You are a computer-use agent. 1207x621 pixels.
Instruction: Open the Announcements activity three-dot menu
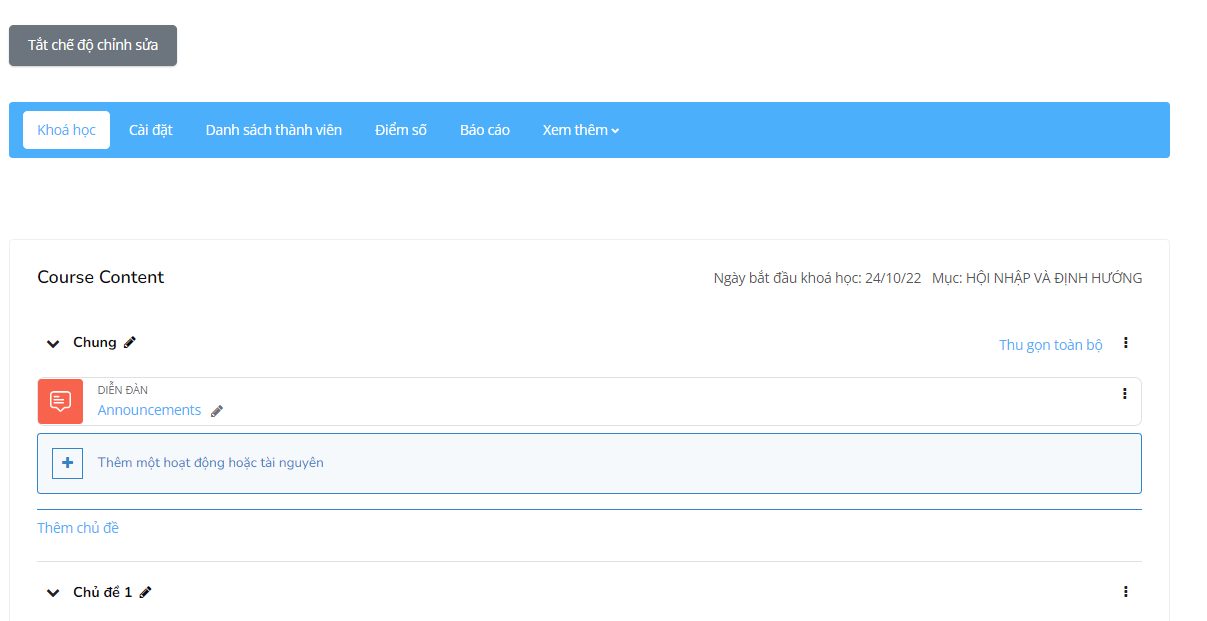(1124, 393)
